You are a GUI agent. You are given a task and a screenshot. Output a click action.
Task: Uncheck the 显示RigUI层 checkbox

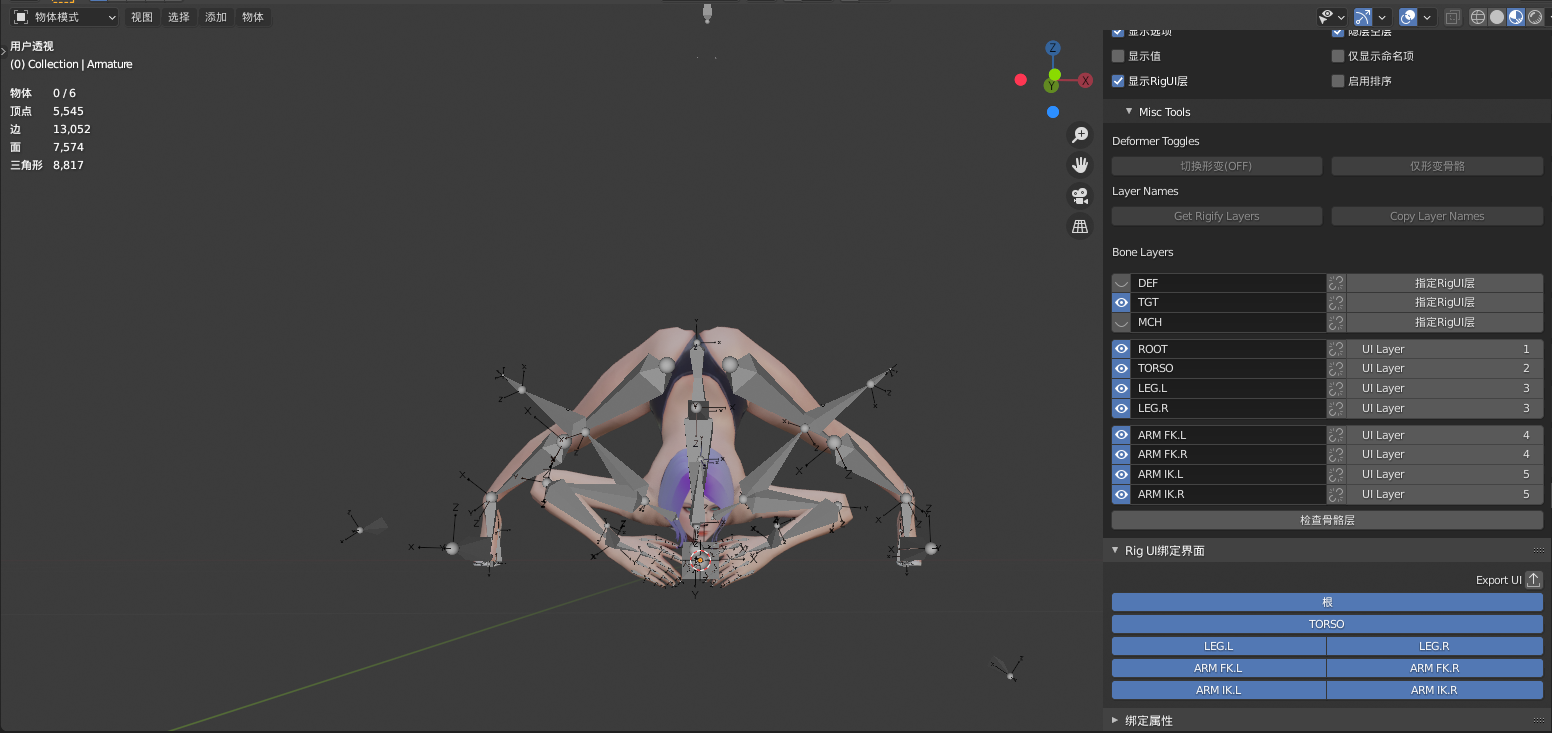coord(1118,81)
